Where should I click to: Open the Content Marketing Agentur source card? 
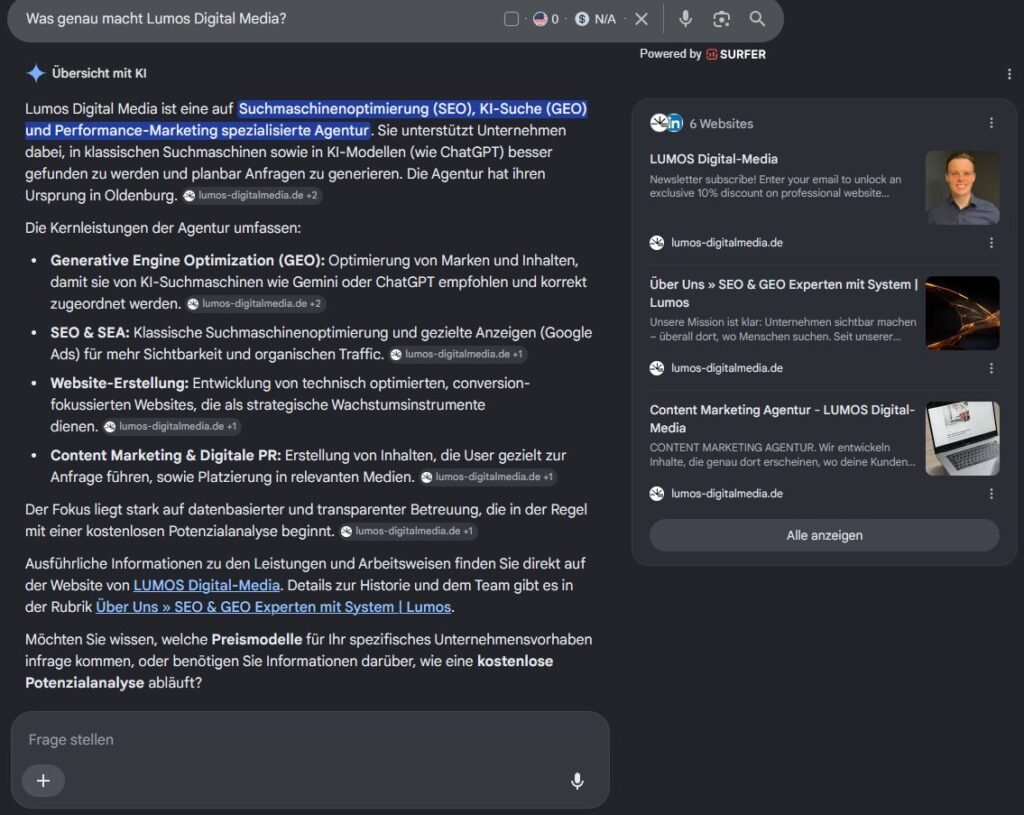coord(782,419)
